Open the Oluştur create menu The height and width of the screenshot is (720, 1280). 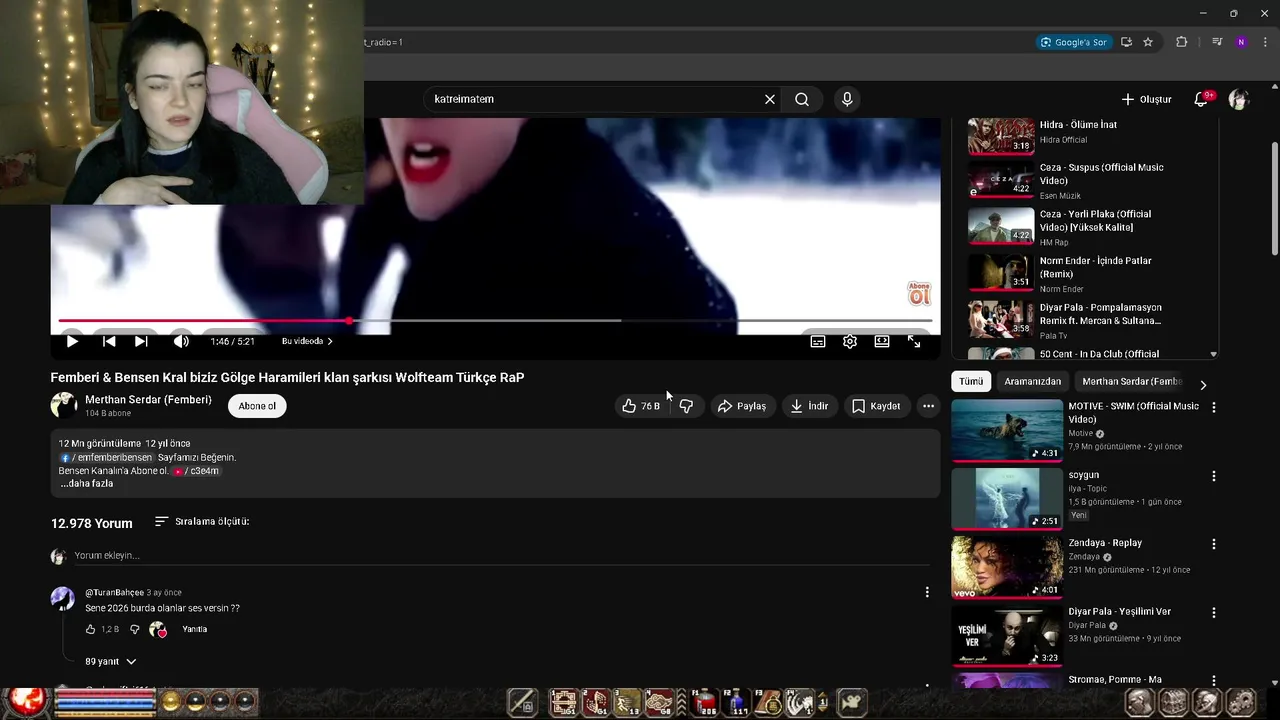pyautogui.click(x=1146, y=99)
